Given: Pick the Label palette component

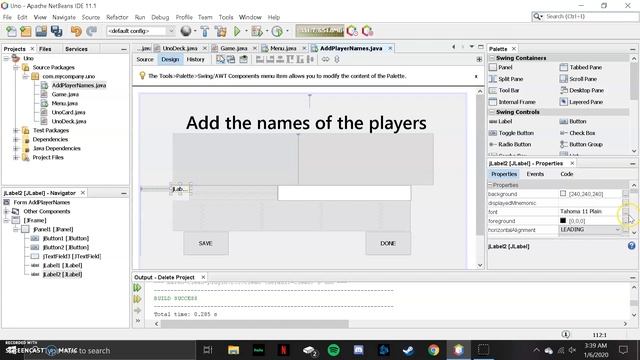Looking at the screenshot, I should pos(500,122).
